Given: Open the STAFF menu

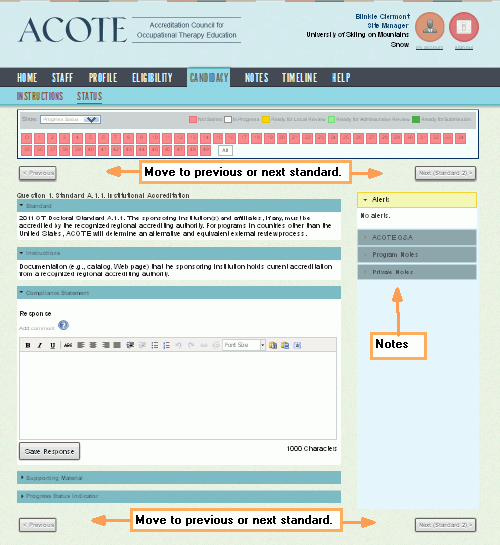Looking at the screenshot, I should pyautogui.click(x=63, y=78).
